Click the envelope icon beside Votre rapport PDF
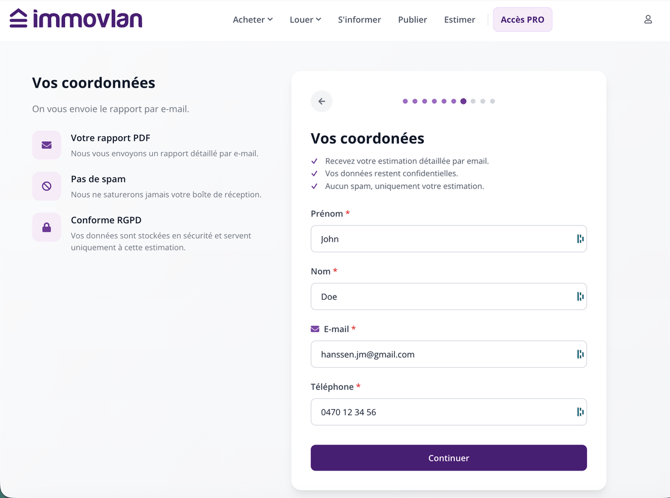 click(x=47, y=145)
